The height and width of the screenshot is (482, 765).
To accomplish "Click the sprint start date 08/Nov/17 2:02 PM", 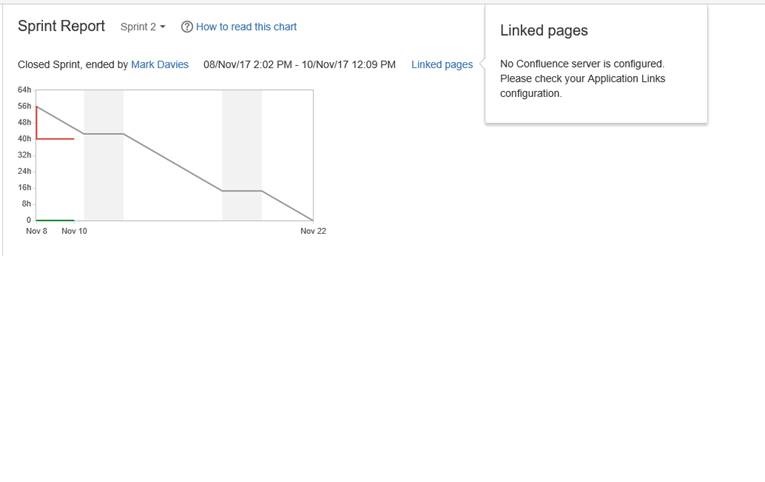I will (x=247, y=64).
